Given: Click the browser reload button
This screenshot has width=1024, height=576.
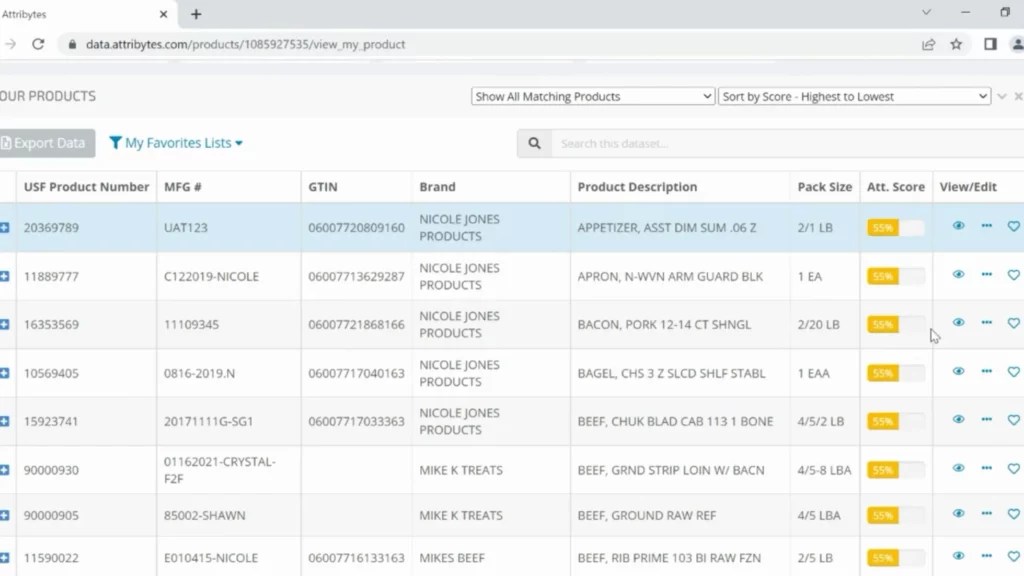Looking at the screenshot, I should [39, 44].
